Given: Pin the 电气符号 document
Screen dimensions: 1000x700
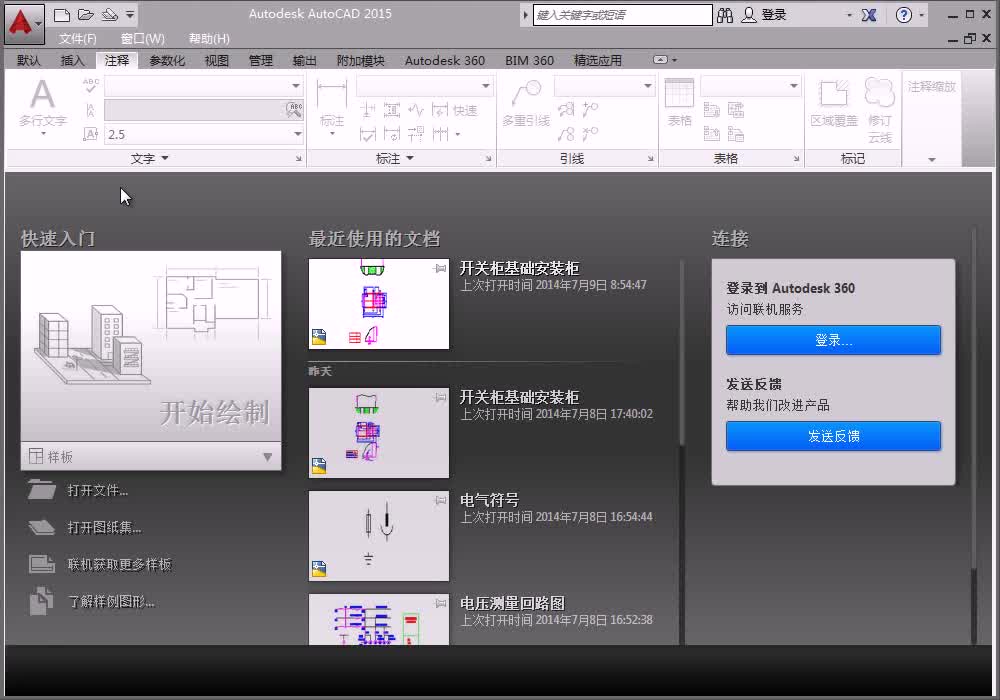Looking at the screenshot, I should click(440, 500).
